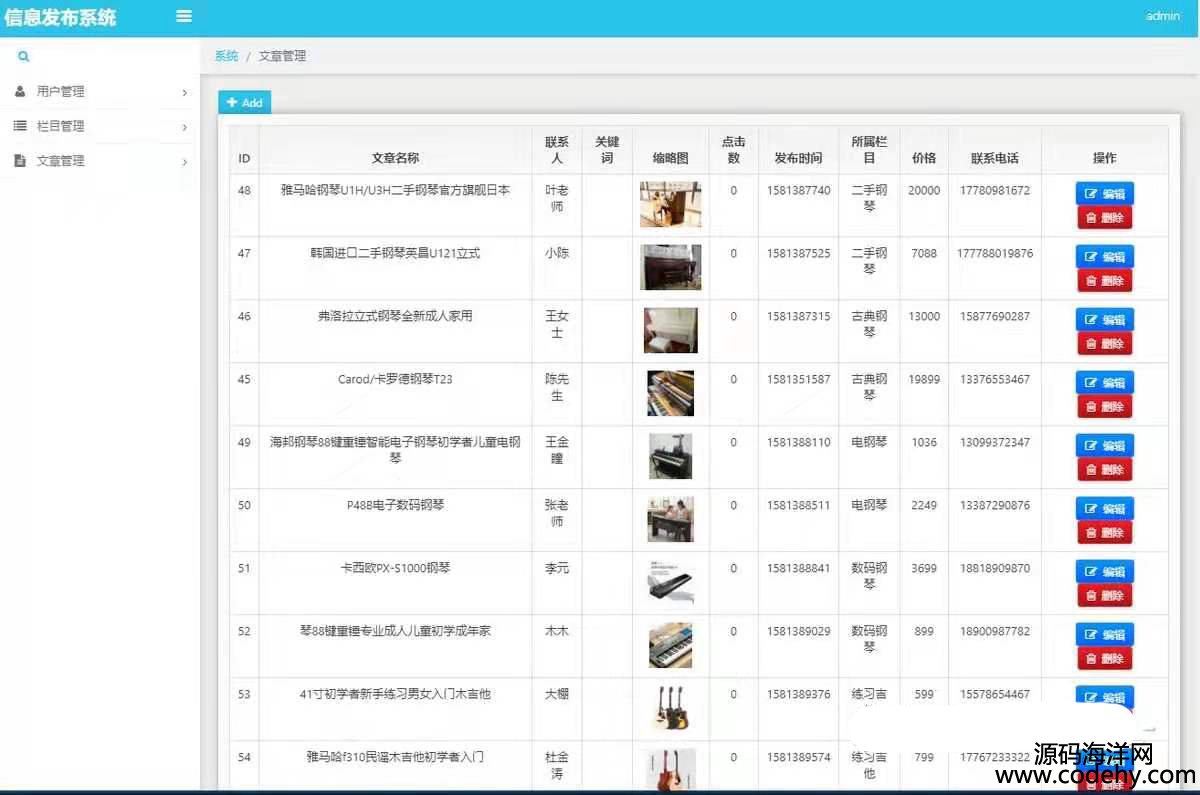Click the 发布时间 column header
The image size is (1200, 795).
click(798, 158)
